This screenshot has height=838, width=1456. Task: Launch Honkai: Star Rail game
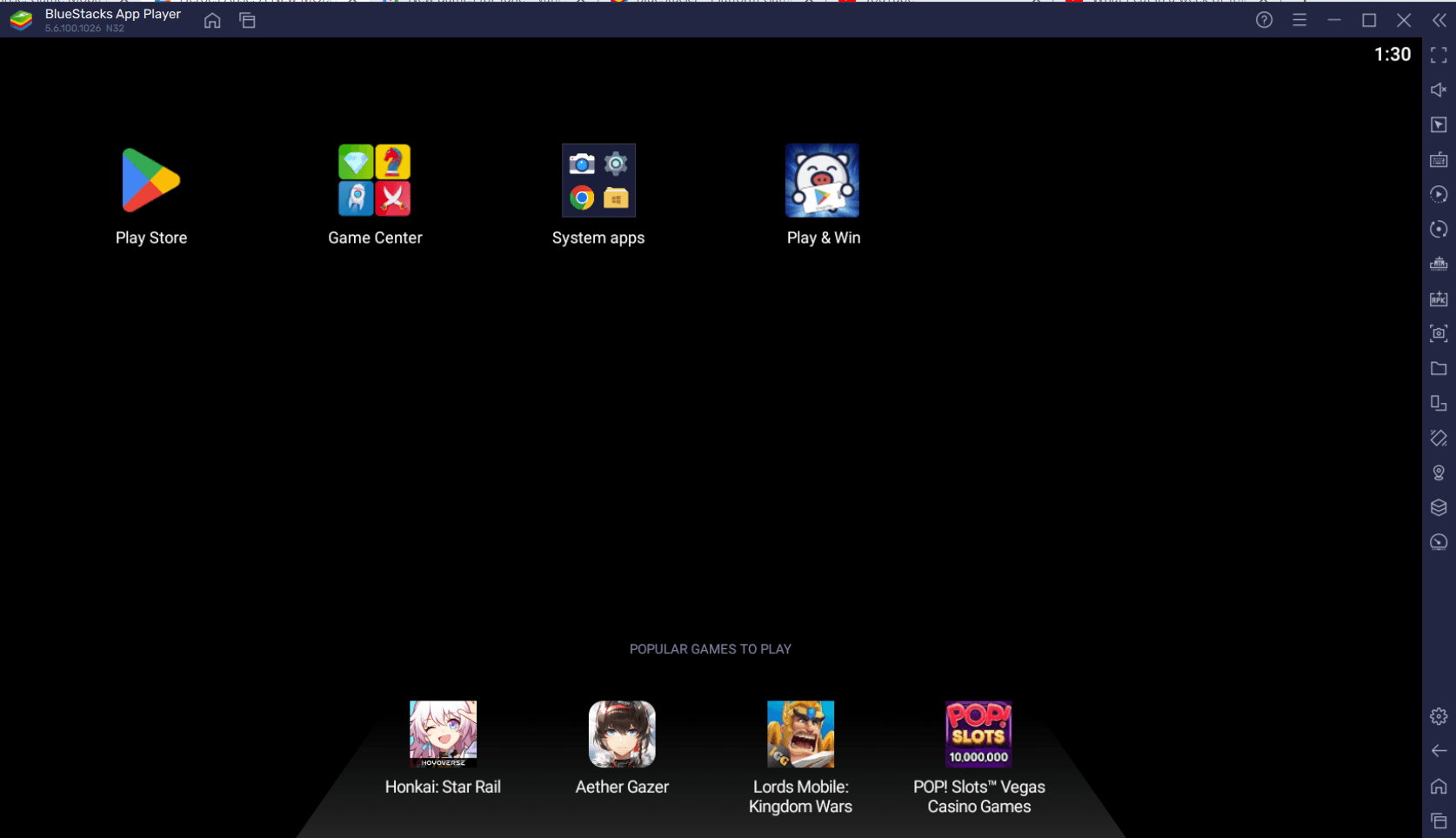click(443, 734)
